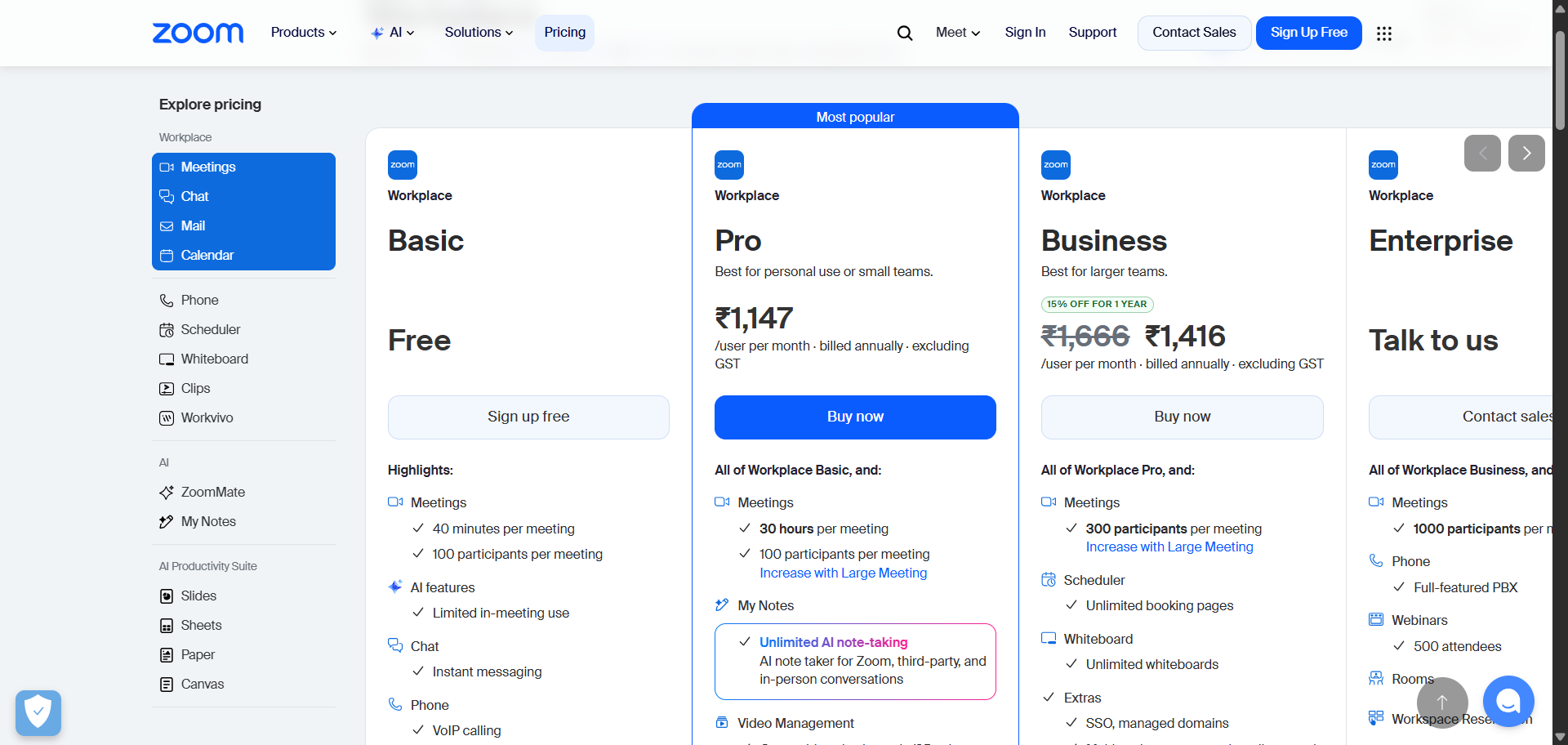This screenshot has height=745, width=1568.
Task: Click Buy now on the Business plan
Action: (1183, 417)
